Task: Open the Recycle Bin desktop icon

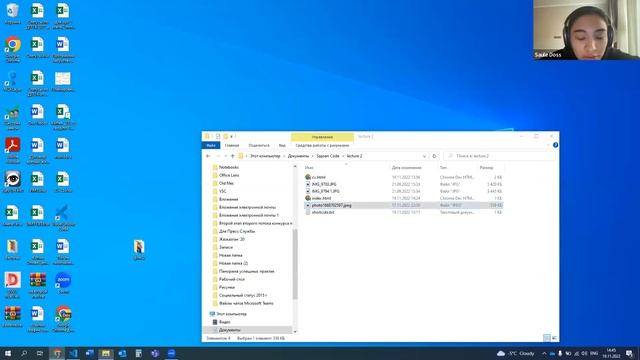Action: 13,14
